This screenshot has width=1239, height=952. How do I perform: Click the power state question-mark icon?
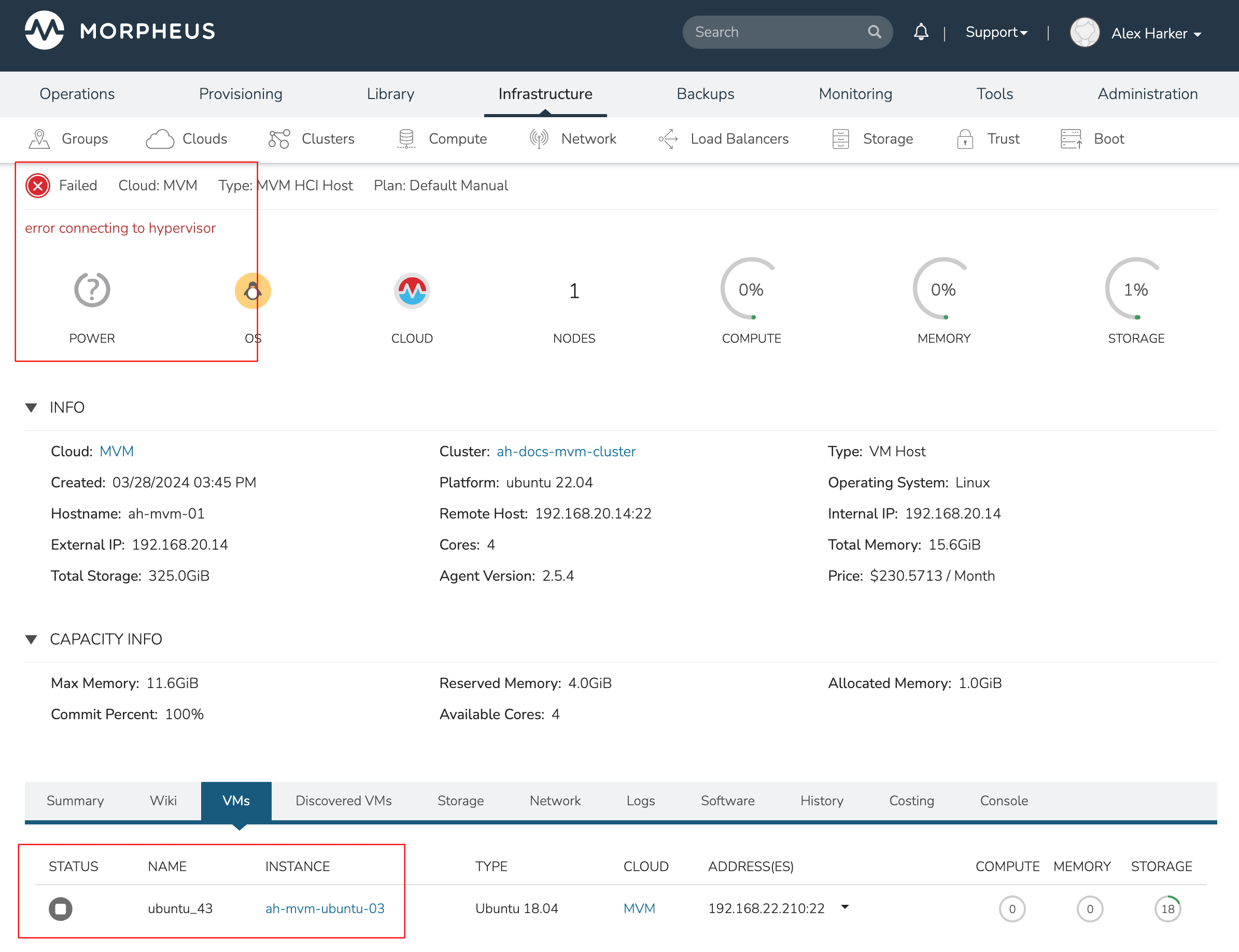click(x=92, y=290)
